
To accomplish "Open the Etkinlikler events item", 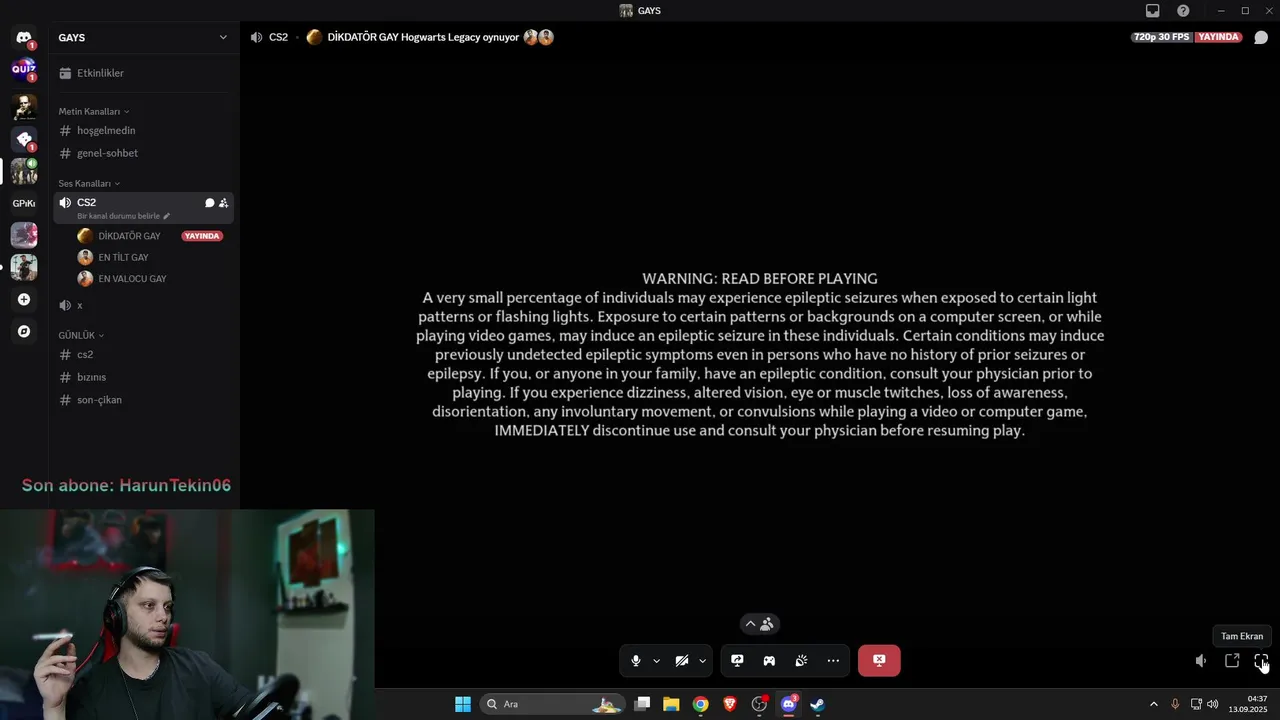I will point(143,73).
